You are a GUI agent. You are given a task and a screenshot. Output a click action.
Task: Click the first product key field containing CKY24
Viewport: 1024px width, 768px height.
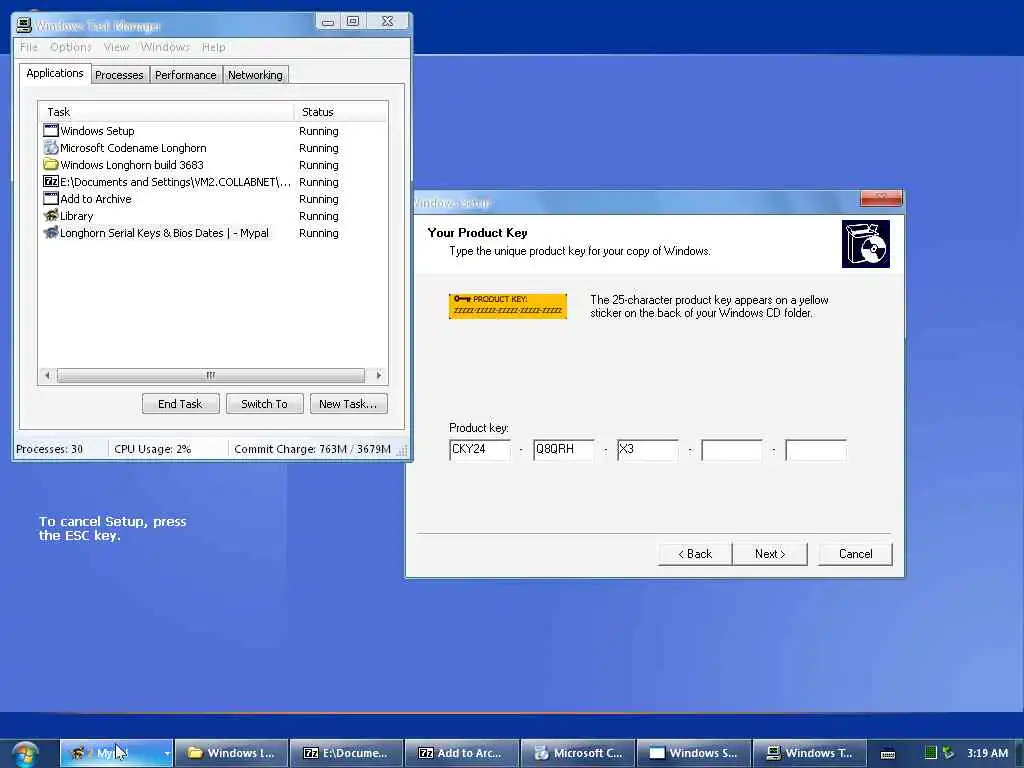[480, 450]
